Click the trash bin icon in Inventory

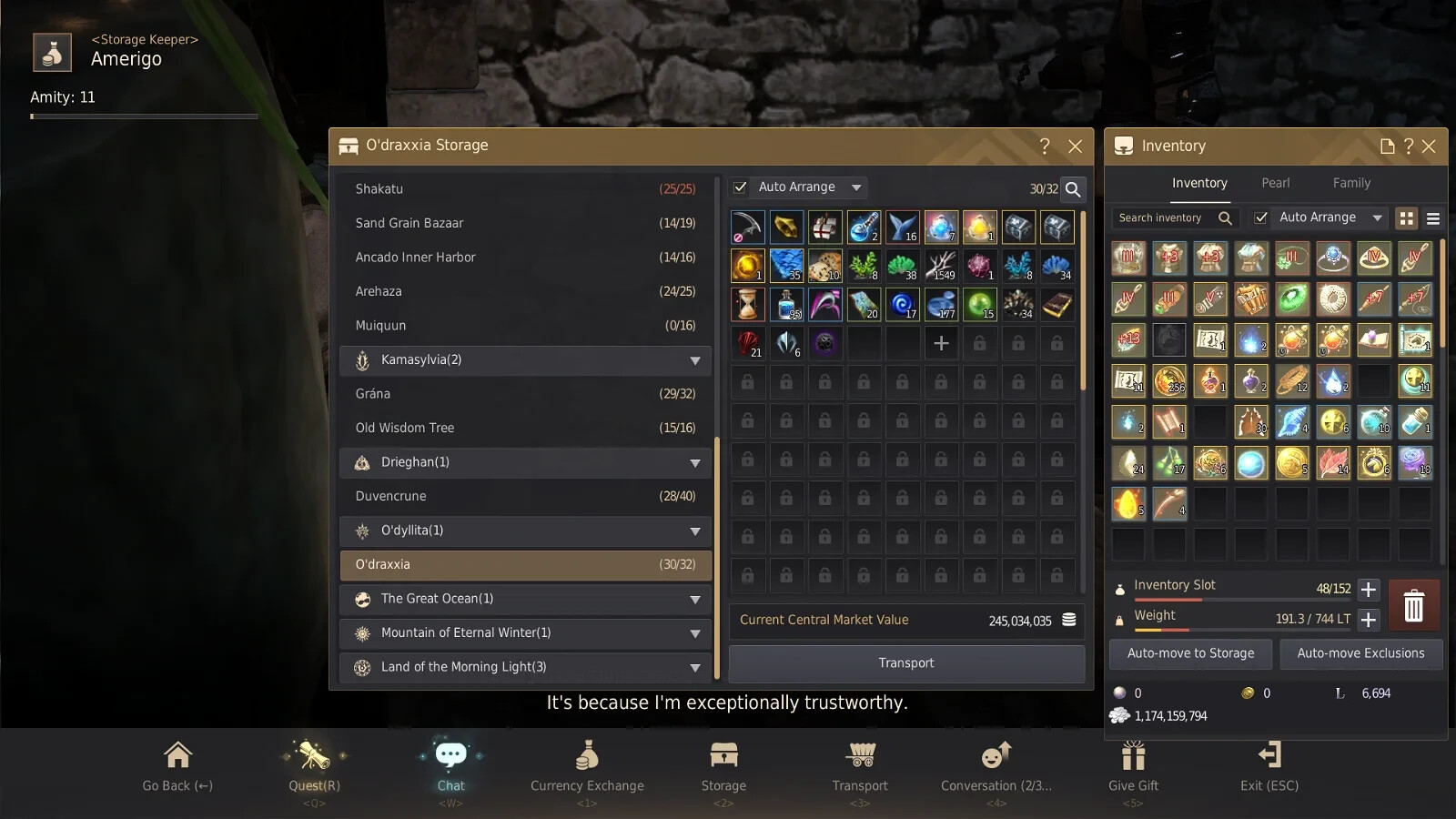coord(1413,605)
